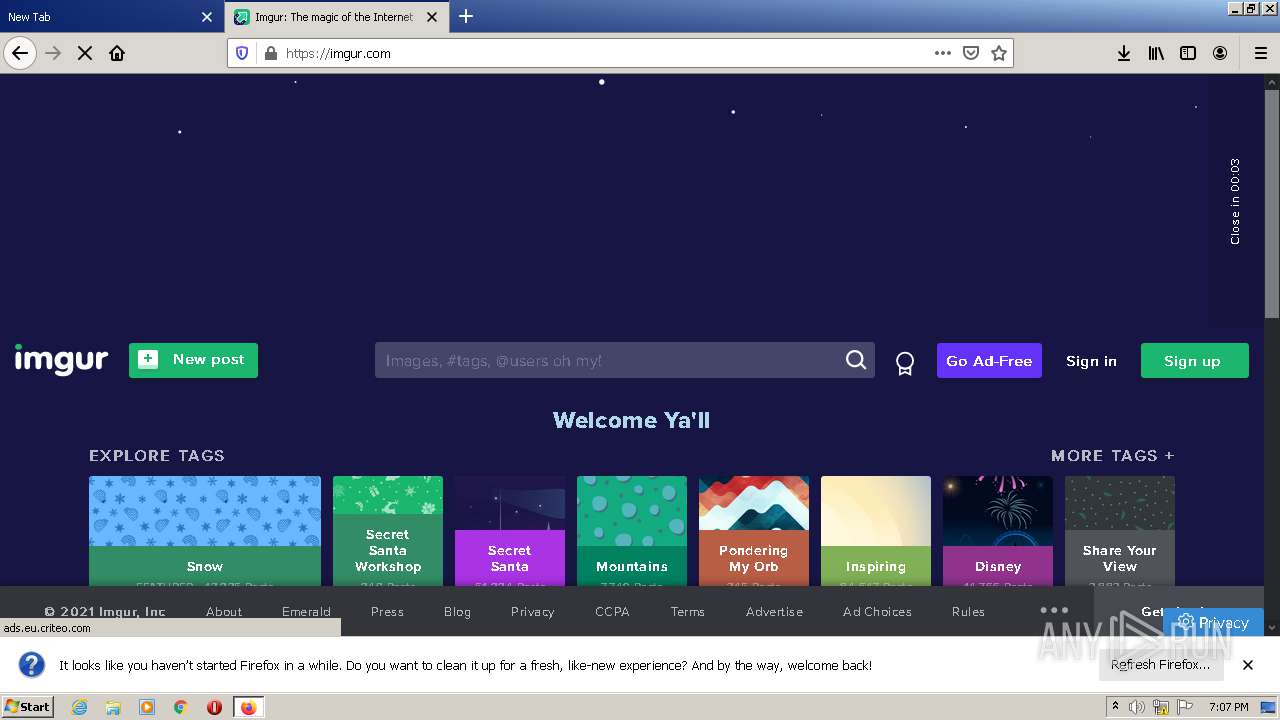The image size is (1280, 720).
Task: Open the Terms footer link
Action: (x=687, y=612)
